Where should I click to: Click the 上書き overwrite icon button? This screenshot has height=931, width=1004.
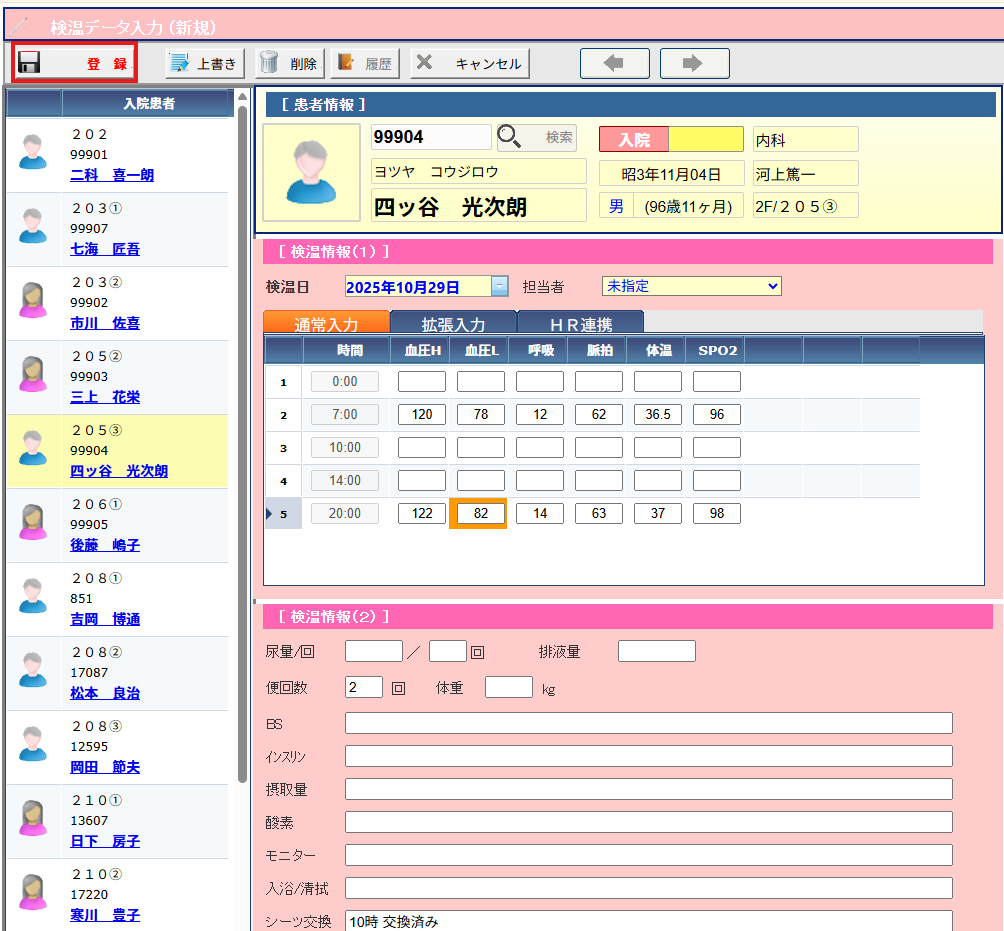[x=180, y=63]
